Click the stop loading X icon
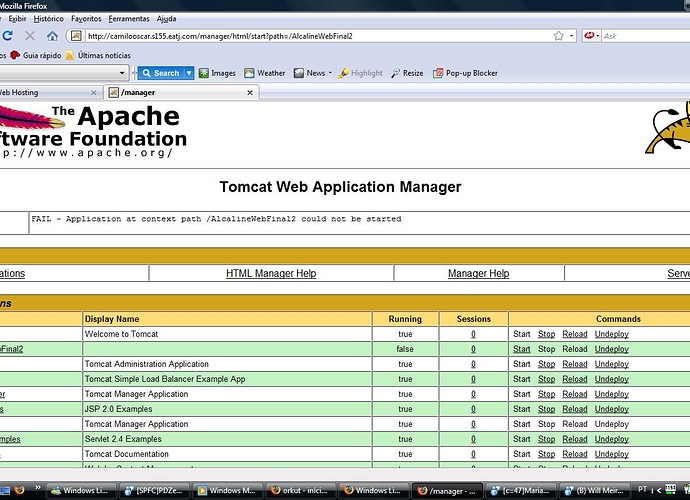Image resolution: width=690 pixels, height=500 pixels. click(30, 36)
